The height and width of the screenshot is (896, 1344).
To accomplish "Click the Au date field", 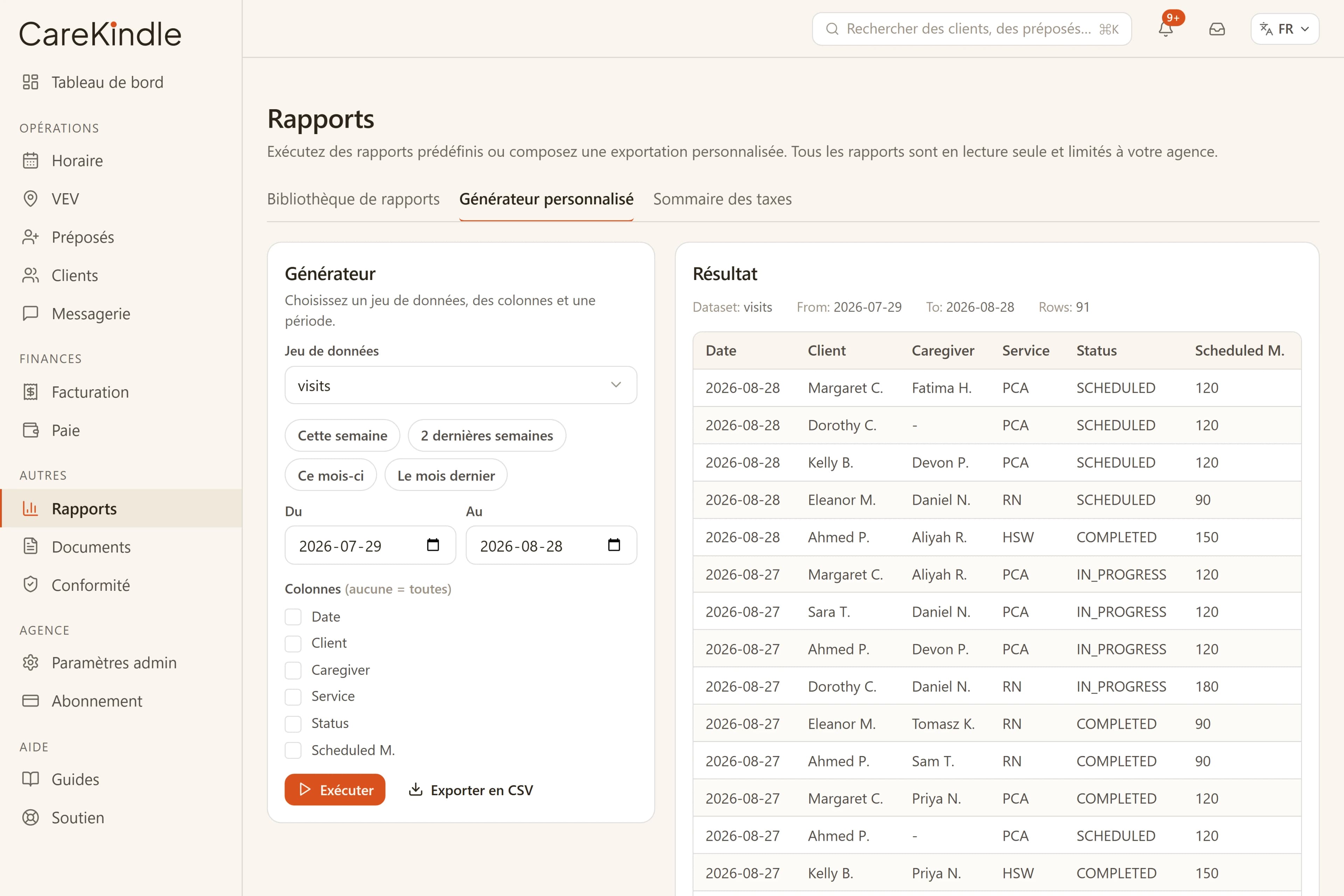I will [552, 545].
